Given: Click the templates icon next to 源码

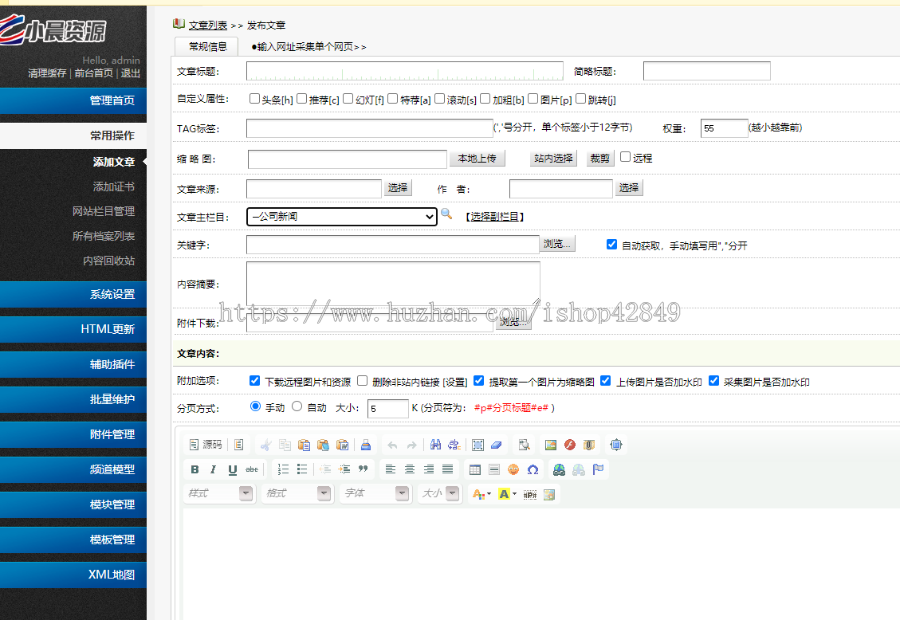Looking at the screenshot, I should (239, 445).
